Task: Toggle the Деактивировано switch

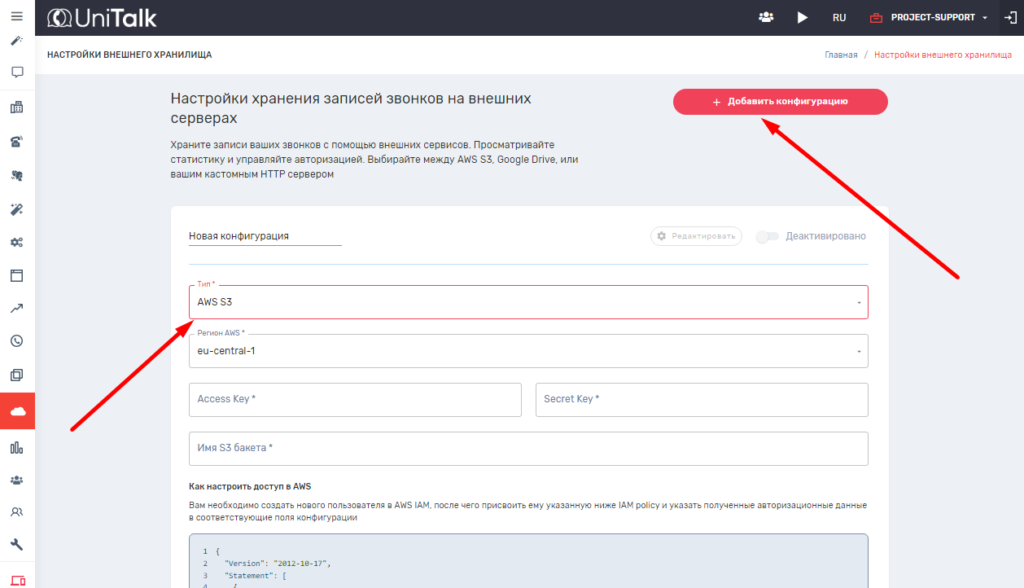Action: click(x=767, y=237)
